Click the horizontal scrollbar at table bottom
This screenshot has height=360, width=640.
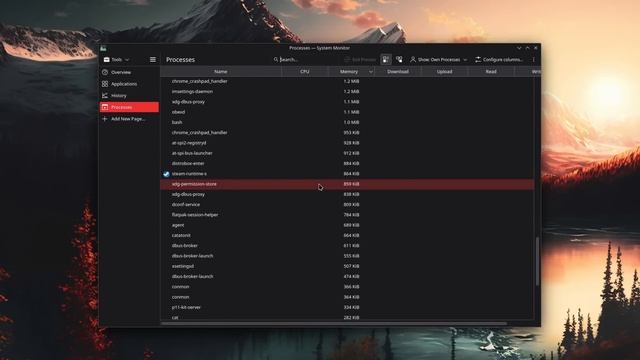(335, 324)
